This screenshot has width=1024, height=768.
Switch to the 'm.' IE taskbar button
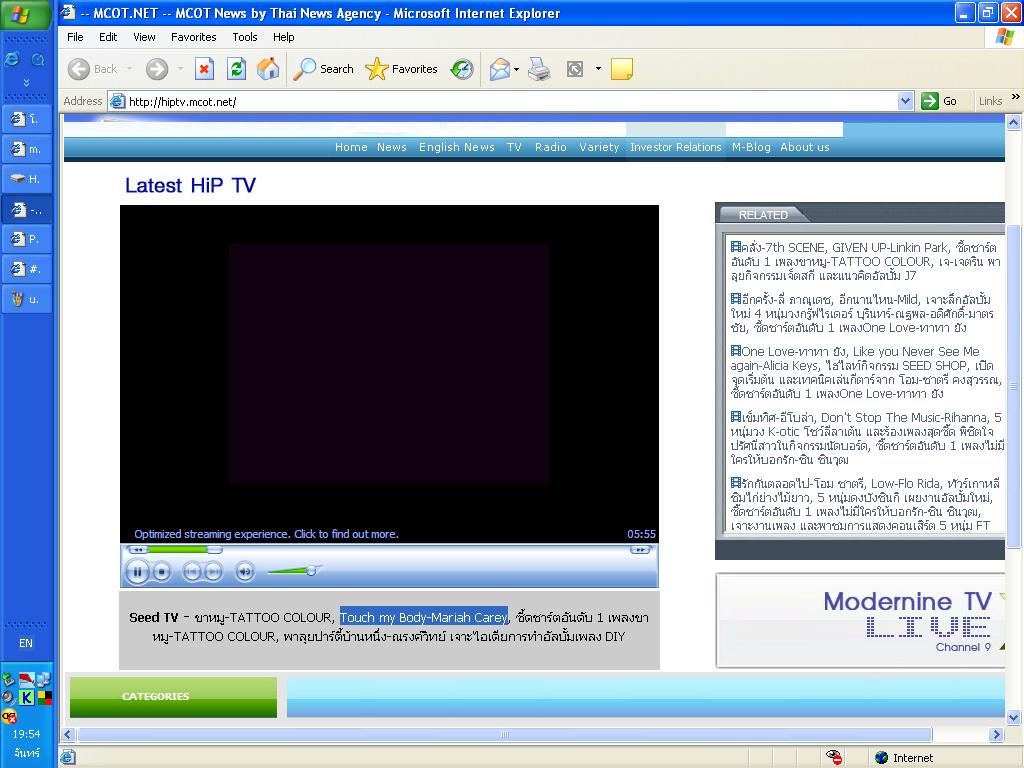click(27, 149)
